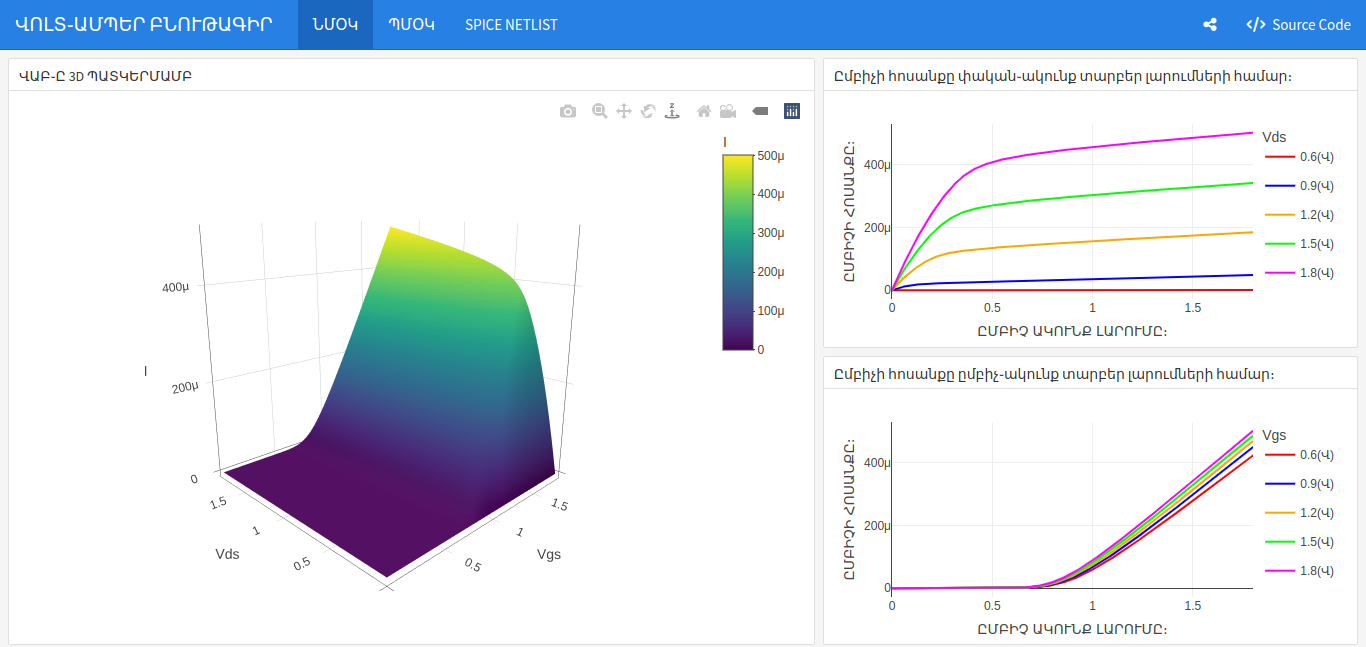Switch to the ՊՄՕԿ tab
Viewport: 1366px width, 647px height.
click(411, 25)
